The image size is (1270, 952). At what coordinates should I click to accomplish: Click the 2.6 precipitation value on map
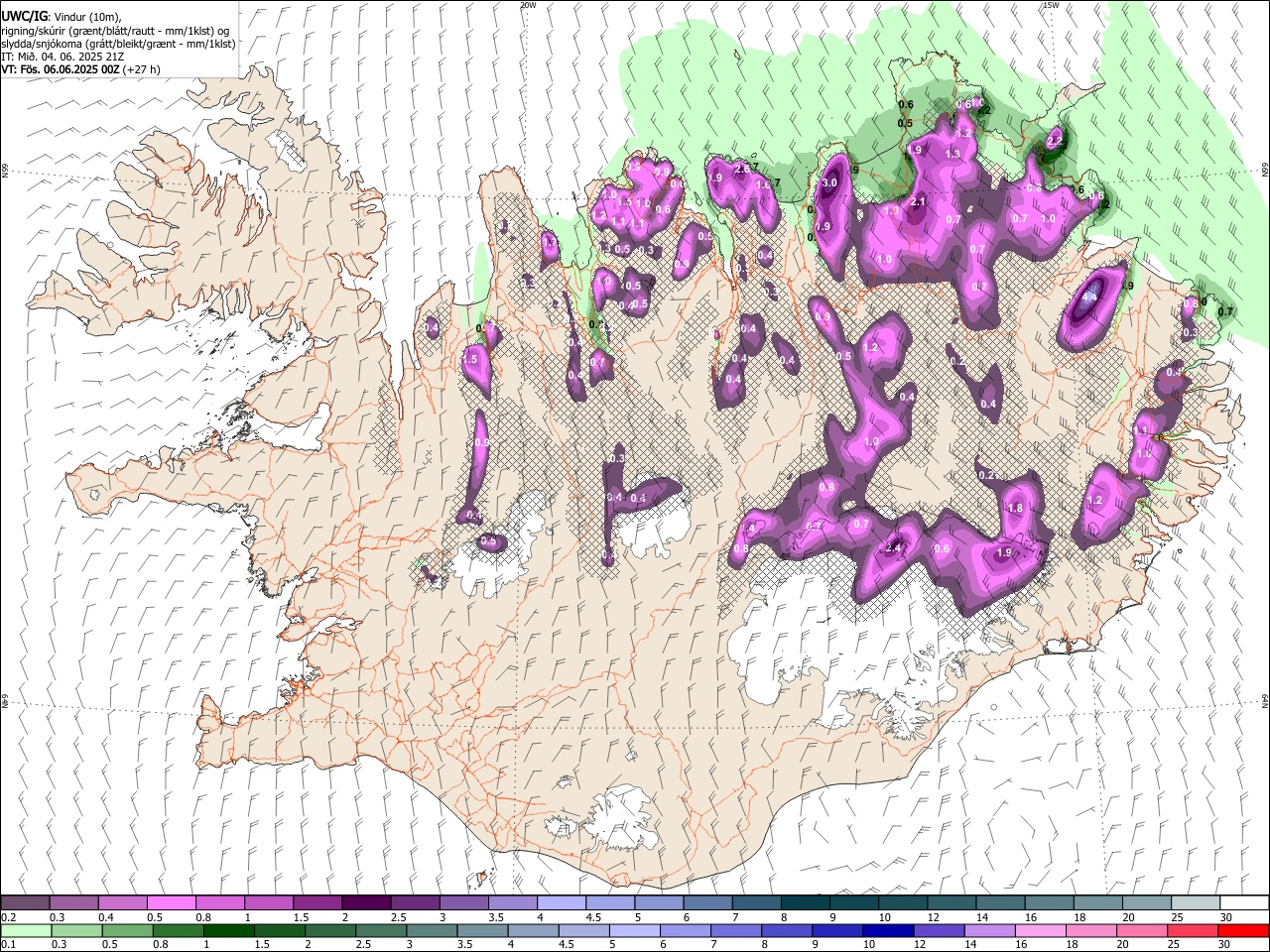[742, 170]
